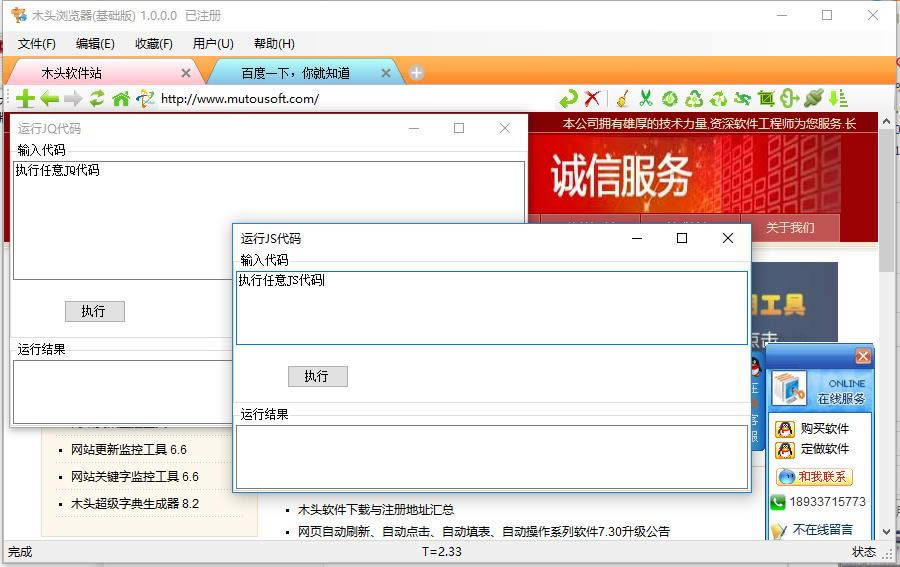Select the green scissors icon
The height and width of the screenshot is (567, 900).
(646, 98)
